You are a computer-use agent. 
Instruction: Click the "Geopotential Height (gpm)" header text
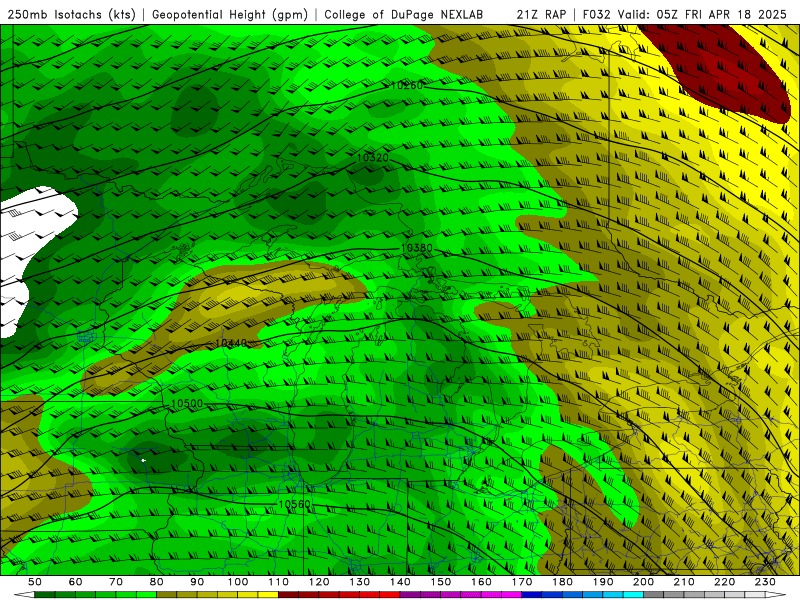pos(230,15)
